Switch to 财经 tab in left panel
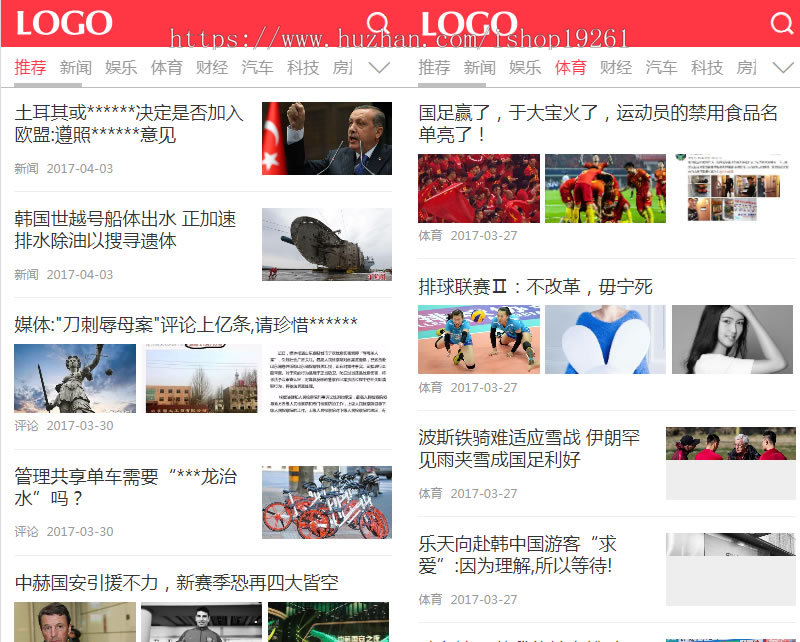 212,67
